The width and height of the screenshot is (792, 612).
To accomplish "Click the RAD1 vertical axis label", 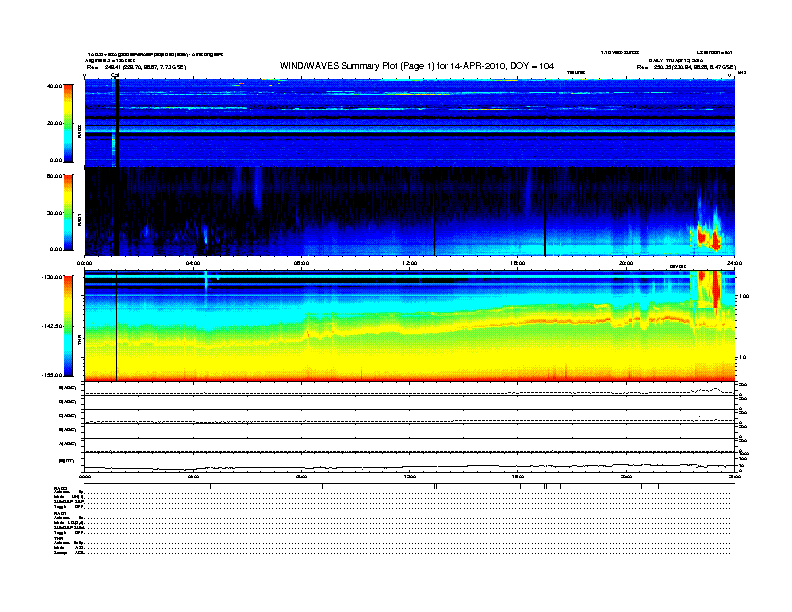I will pyautogui.click(x=79, y=220).
